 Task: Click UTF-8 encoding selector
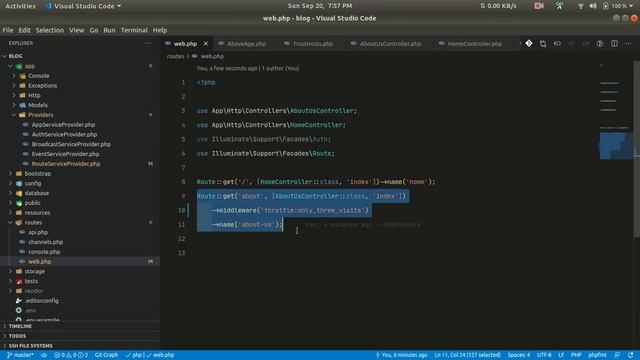544,355
